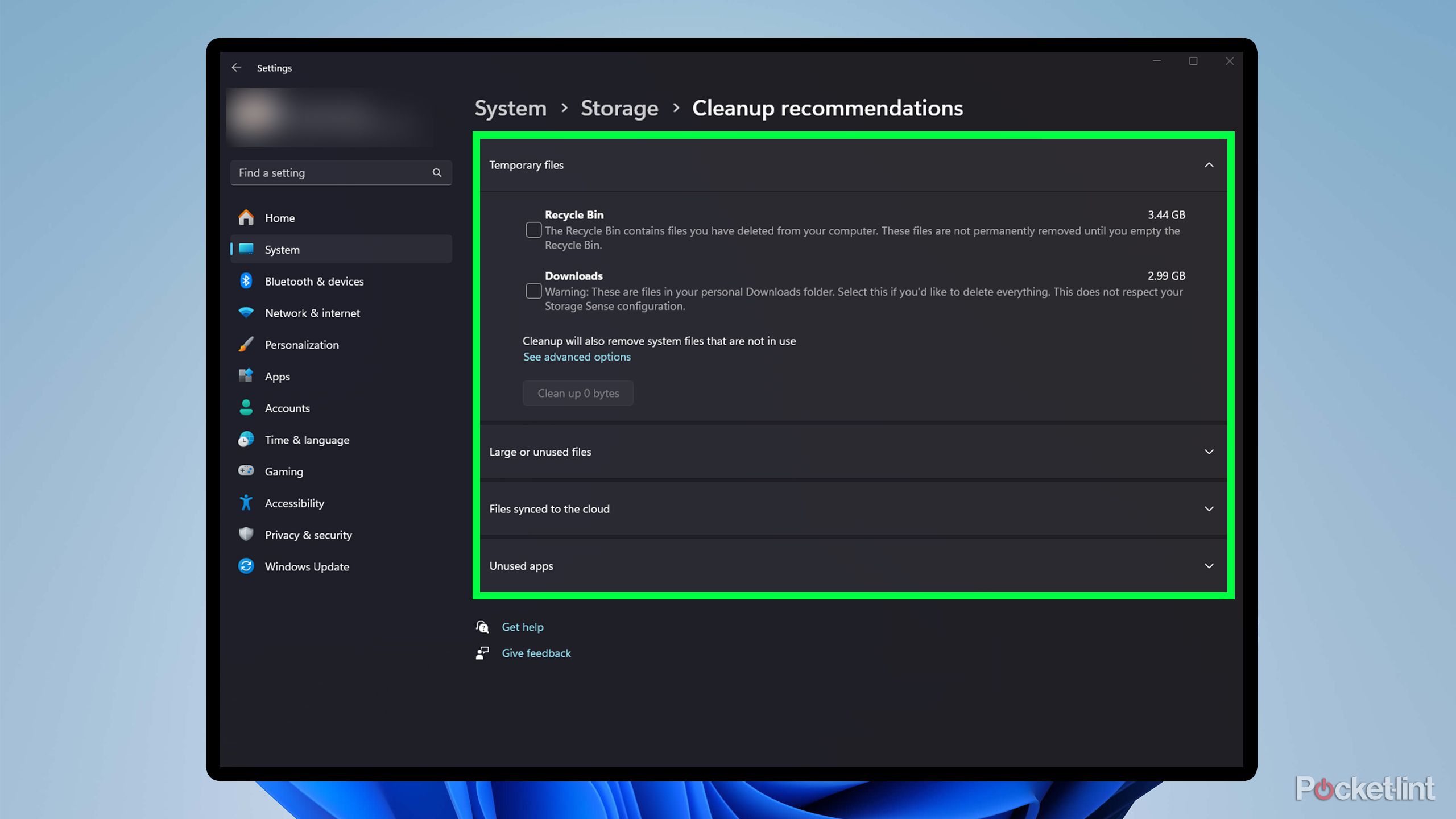Click the search magnifier icon

coord(437,173)
